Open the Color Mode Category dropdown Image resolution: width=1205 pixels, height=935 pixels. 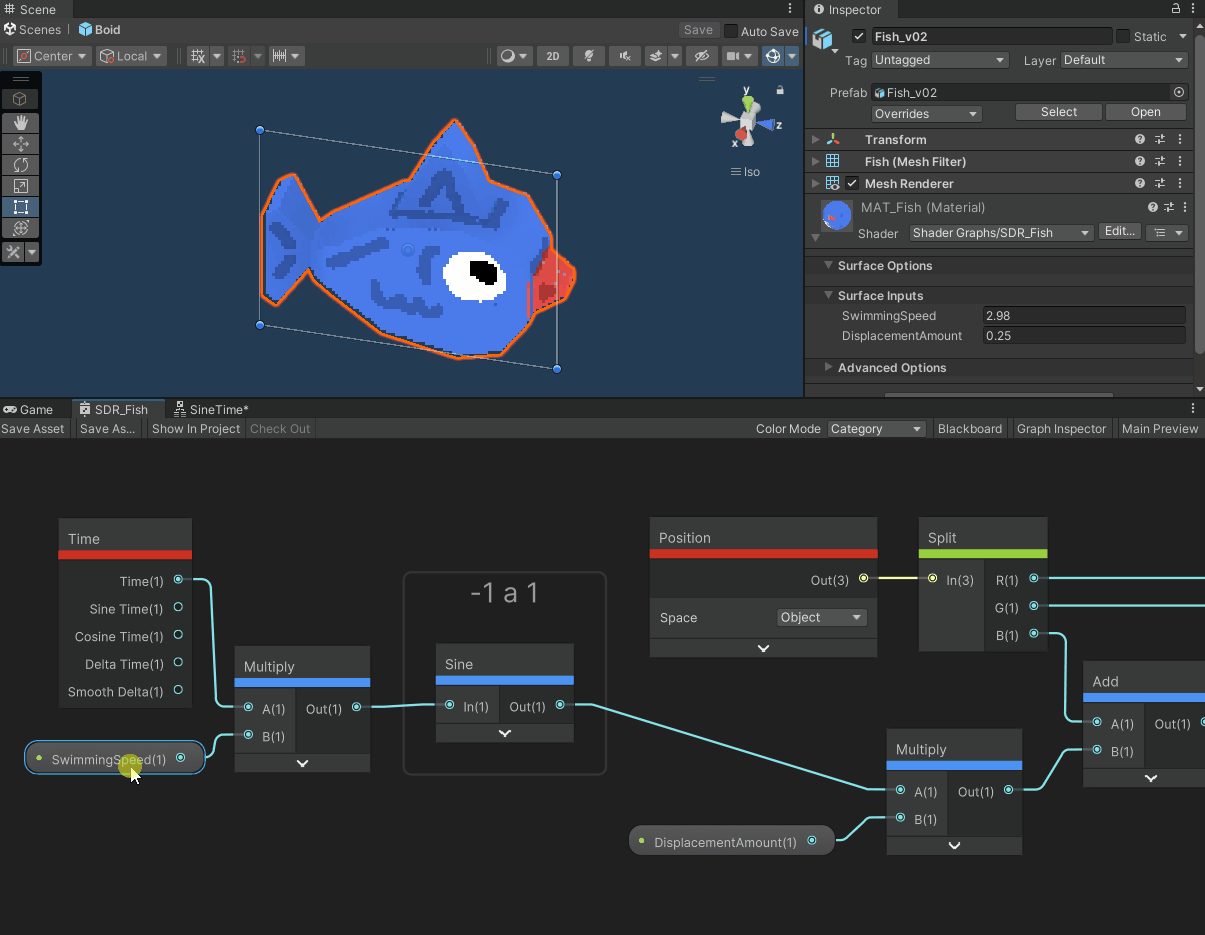click(x=876, y=429)
